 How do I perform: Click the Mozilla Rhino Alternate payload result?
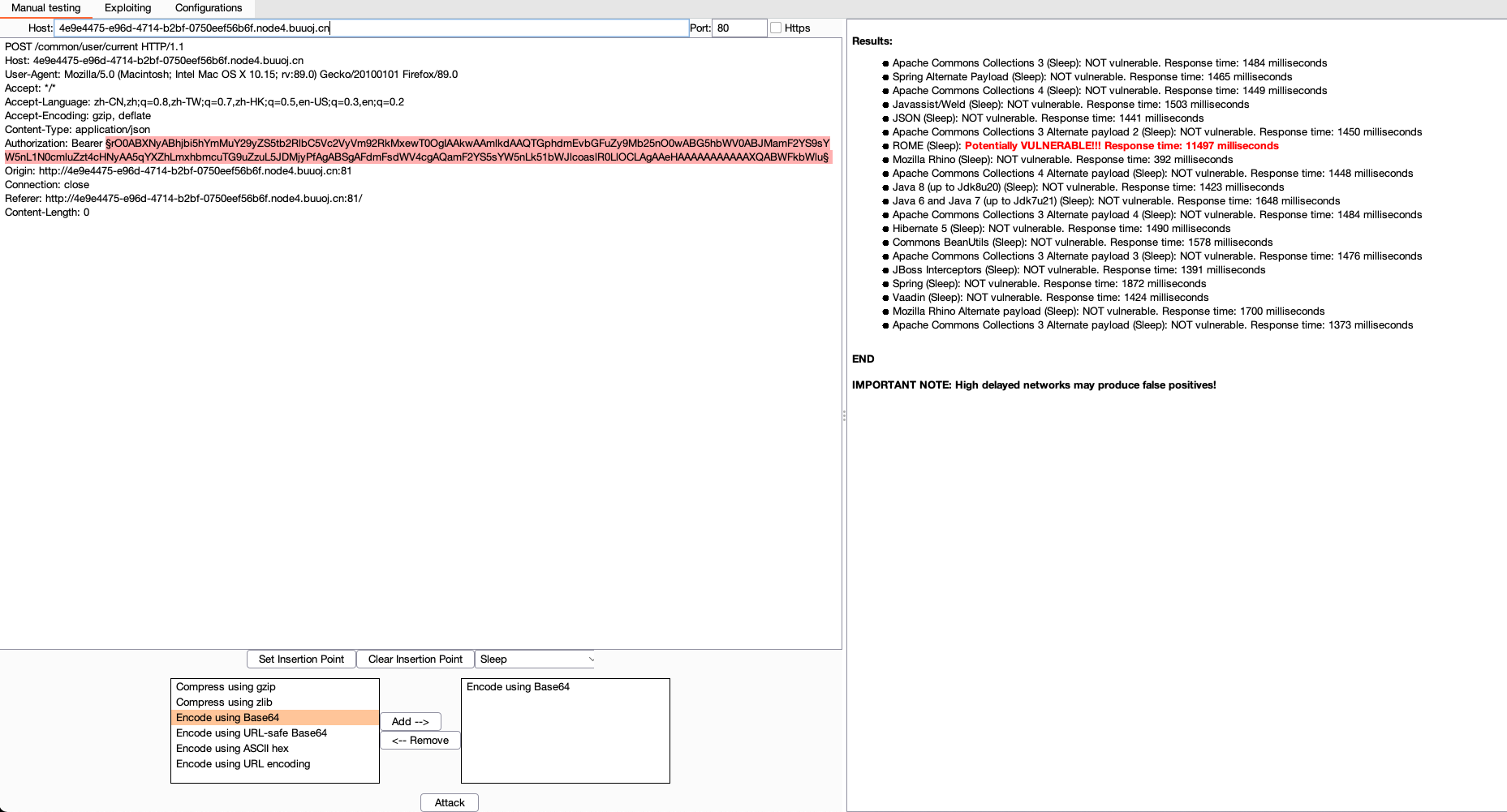[1109, 311]
